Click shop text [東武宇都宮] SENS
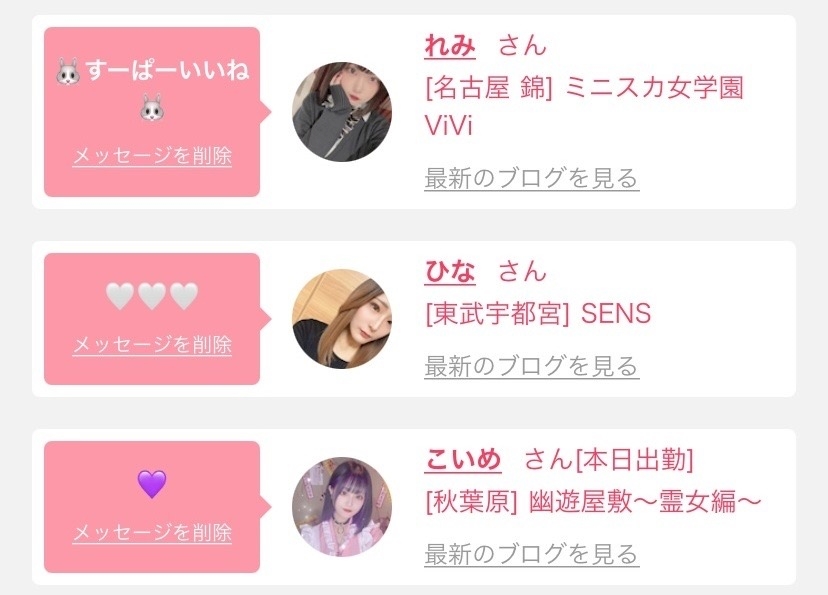 [x=538, y=314]
